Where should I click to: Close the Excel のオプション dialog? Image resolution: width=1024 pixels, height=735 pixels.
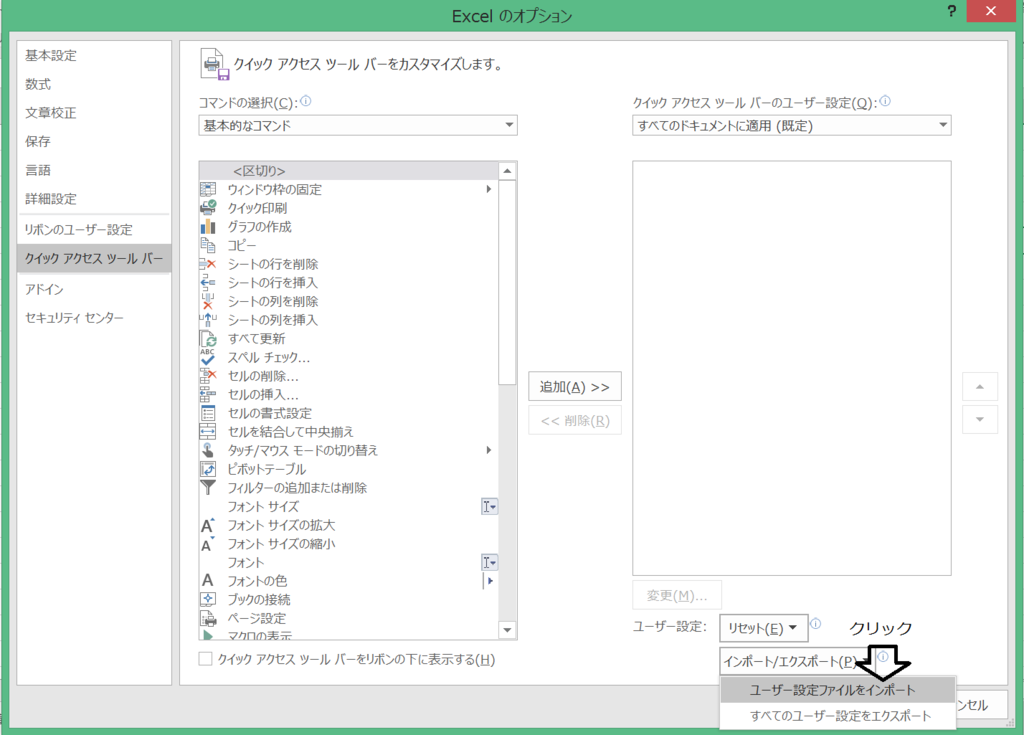[991, 11]
